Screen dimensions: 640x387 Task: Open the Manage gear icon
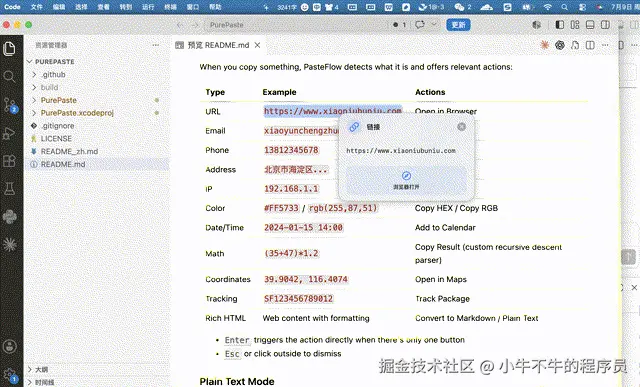click(9, 374)
